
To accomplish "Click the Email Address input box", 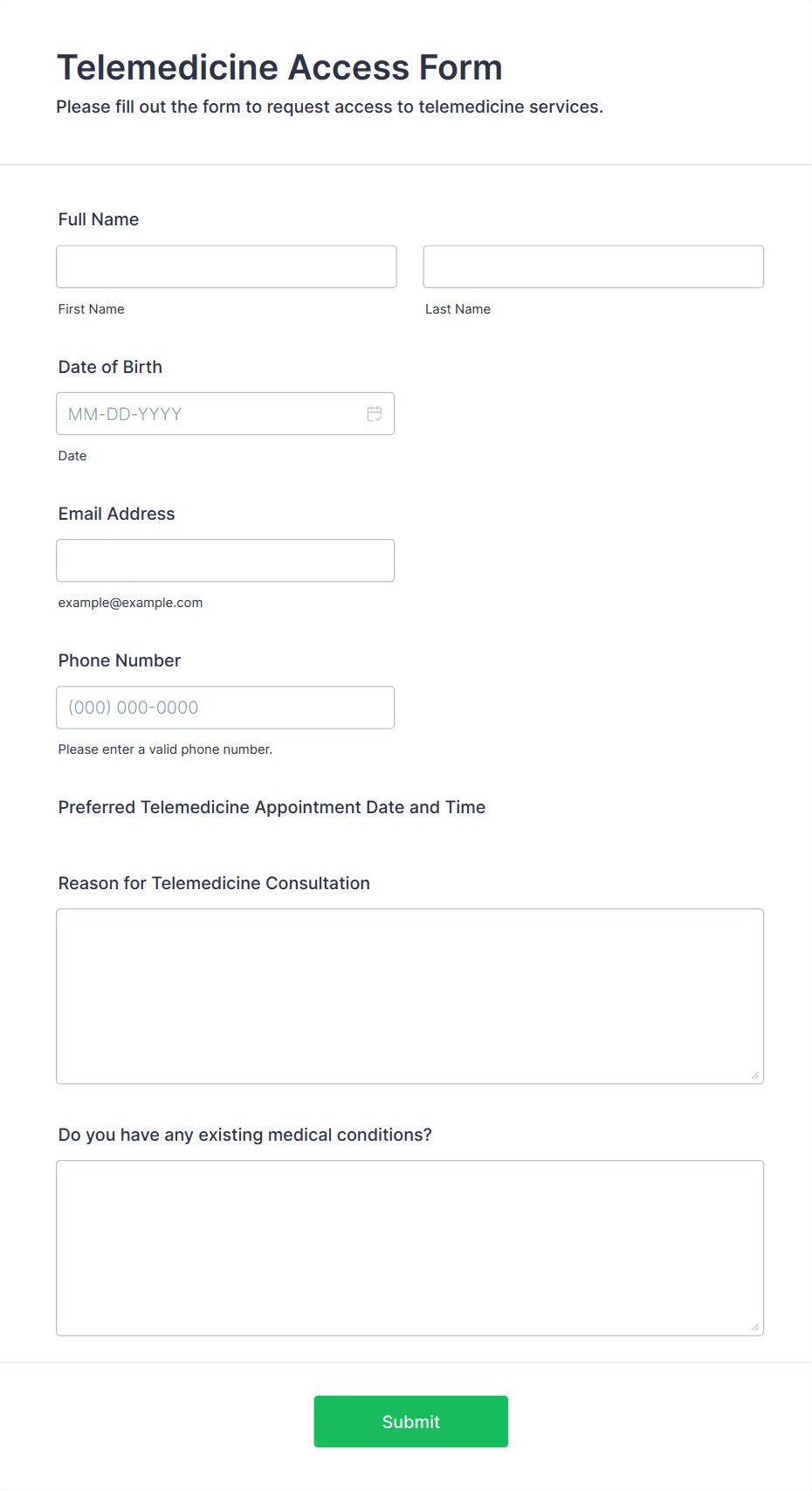I will 225,561.
